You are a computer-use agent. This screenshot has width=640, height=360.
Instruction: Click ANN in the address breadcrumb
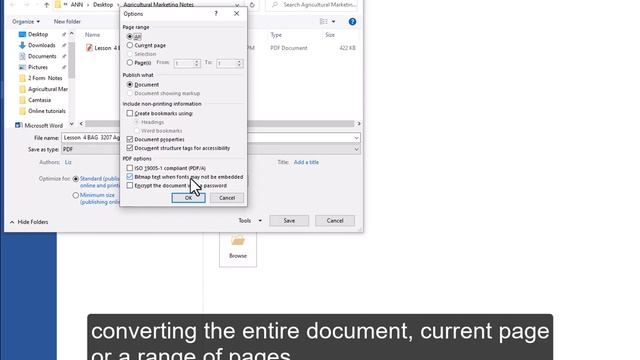click(77, 5)
